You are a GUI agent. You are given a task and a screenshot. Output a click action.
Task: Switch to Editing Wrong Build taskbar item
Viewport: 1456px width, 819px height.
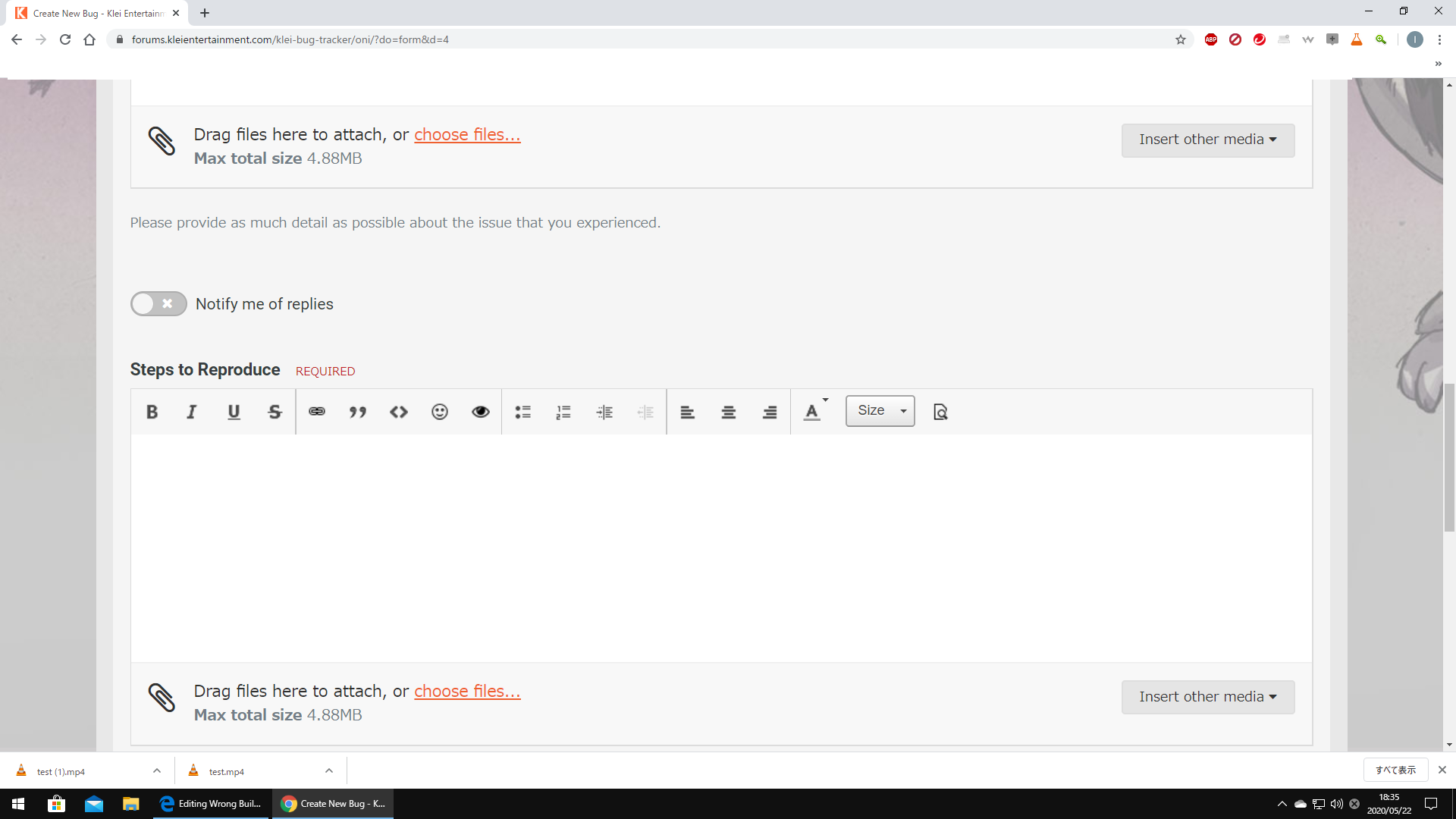(x=211, y=804)
